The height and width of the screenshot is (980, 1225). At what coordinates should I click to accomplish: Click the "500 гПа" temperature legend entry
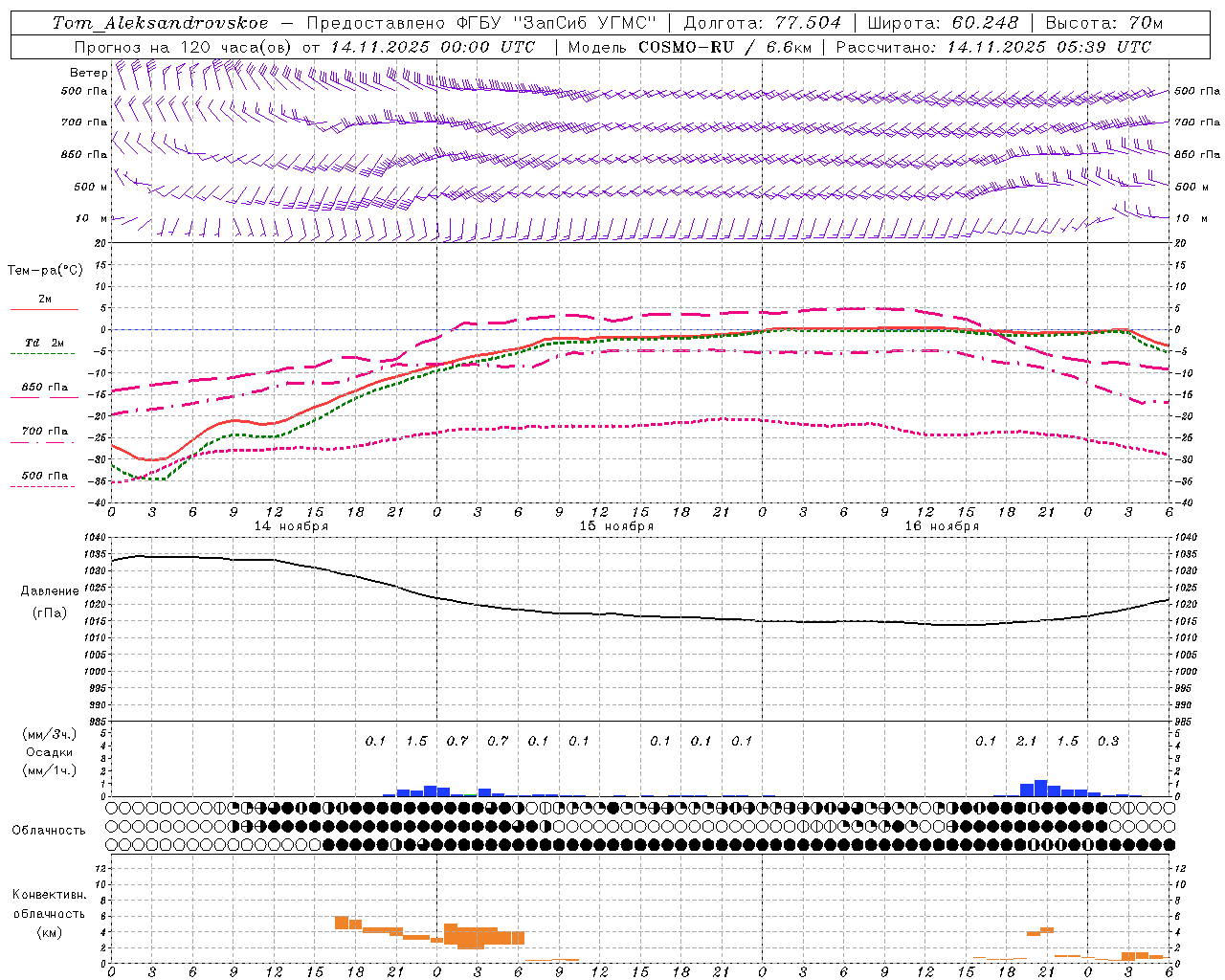(x=45, y=476)
